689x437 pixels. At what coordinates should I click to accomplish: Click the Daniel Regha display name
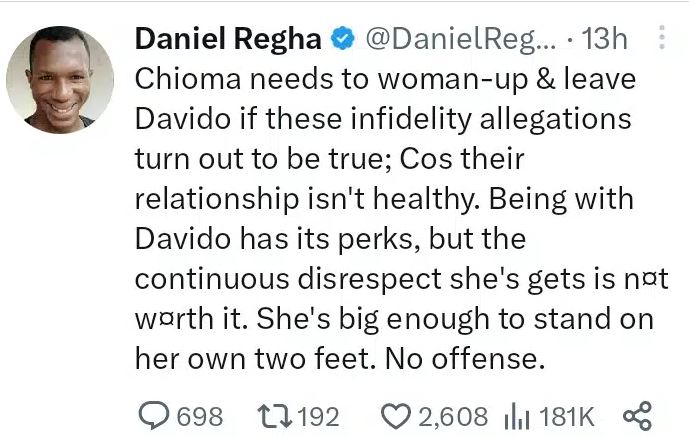click(x=228, y=39)
